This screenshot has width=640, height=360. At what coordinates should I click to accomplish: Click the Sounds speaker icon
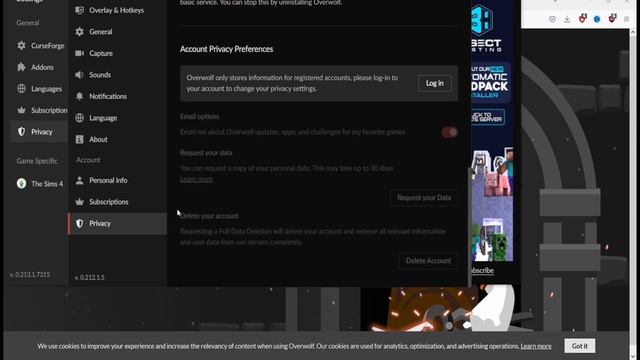(80, 75)
